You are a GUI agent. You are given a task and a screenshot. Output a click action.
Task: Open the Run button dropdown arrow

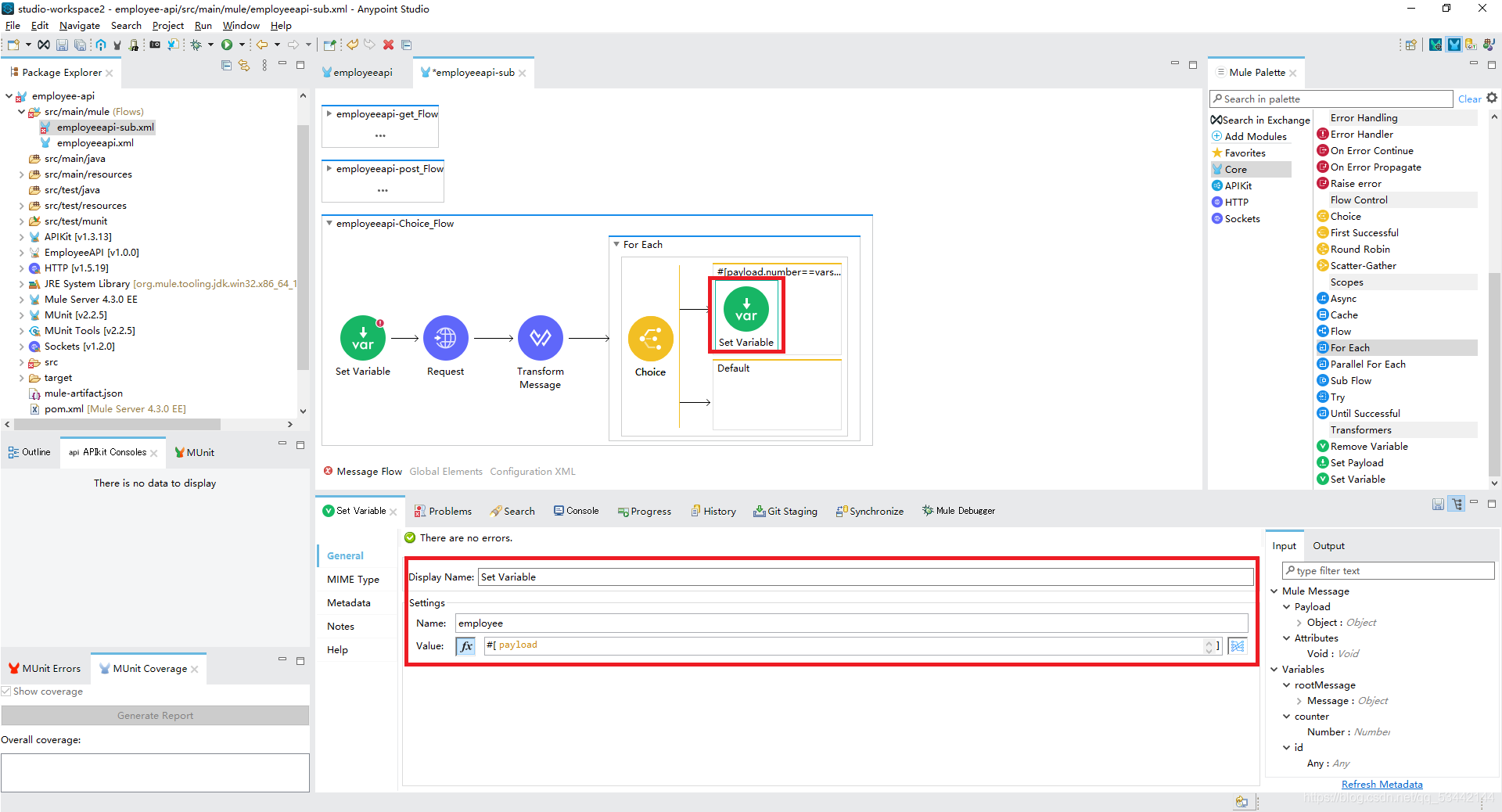tap(242, 45)
